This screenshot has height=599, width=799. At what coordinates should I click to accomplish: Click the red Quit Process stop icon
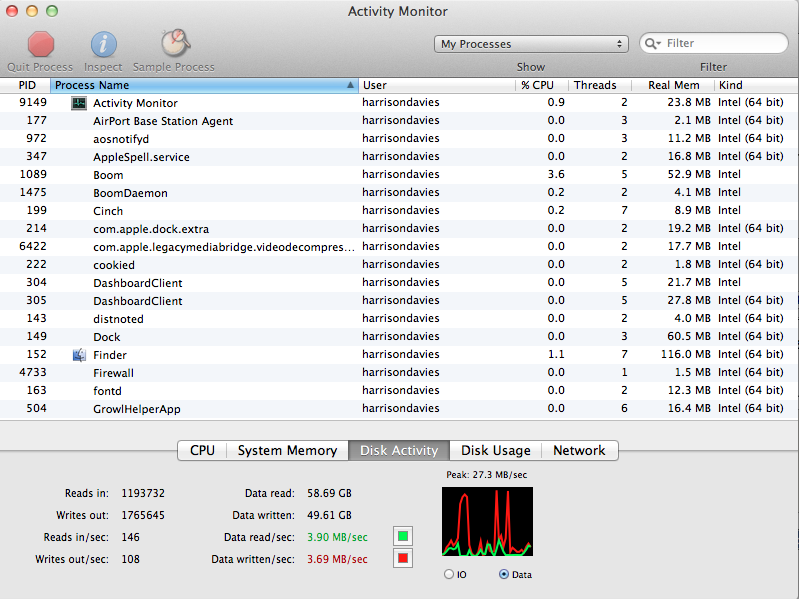41,44
